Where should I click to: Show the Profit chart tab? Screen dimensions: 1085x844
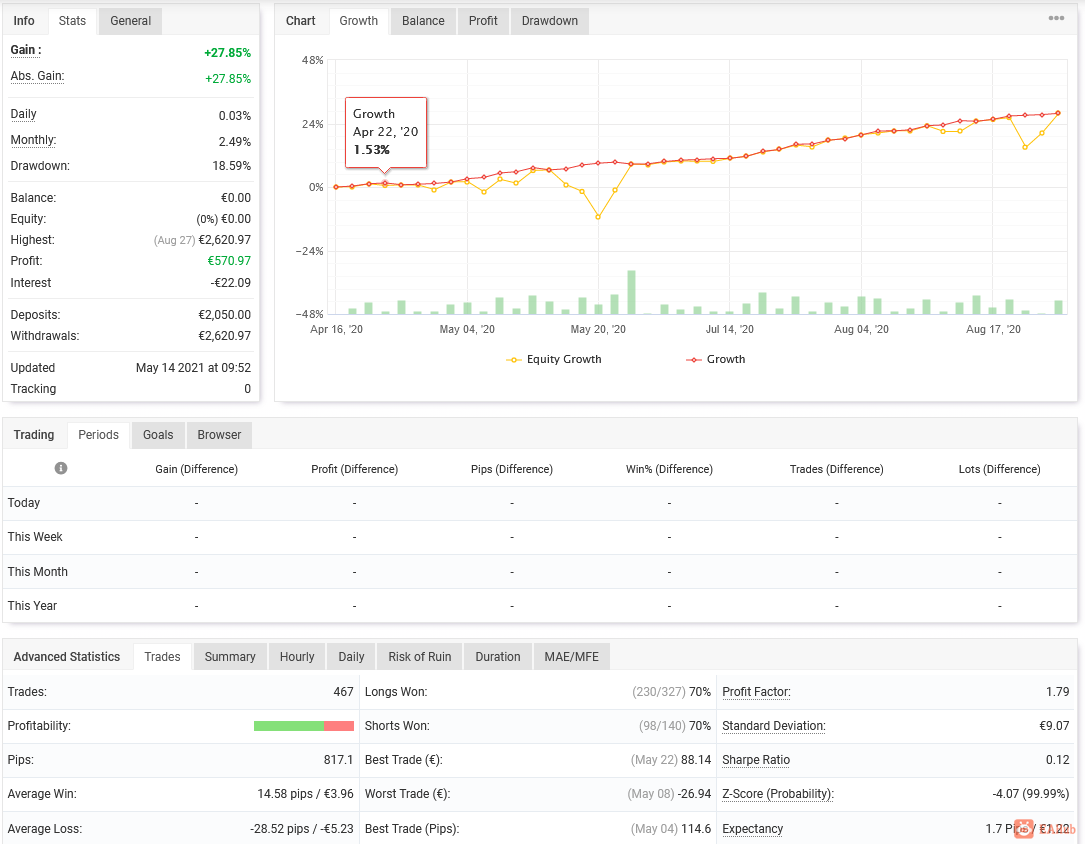pyautogui.click(x=483, y=21)
